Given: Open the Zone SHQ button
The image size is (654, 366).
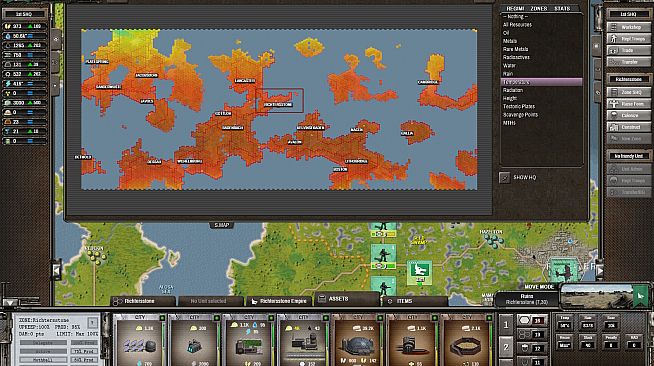Looking at the screenshot, I should point(629,92).
